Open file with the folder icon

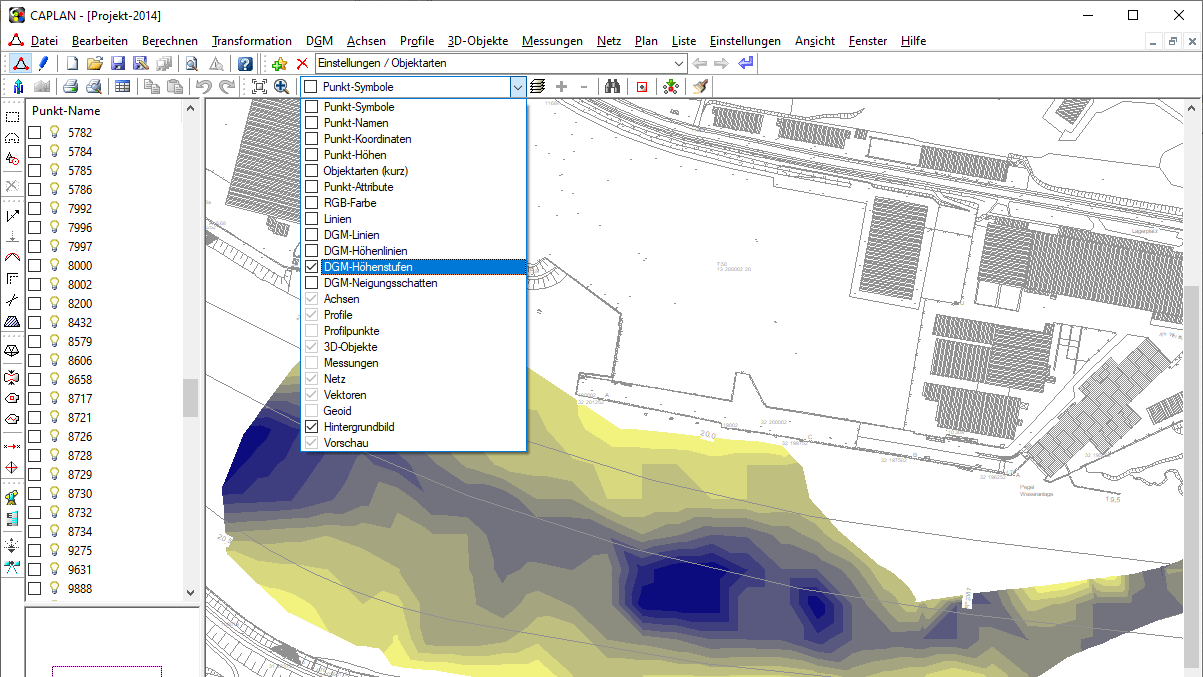point(95,63)
